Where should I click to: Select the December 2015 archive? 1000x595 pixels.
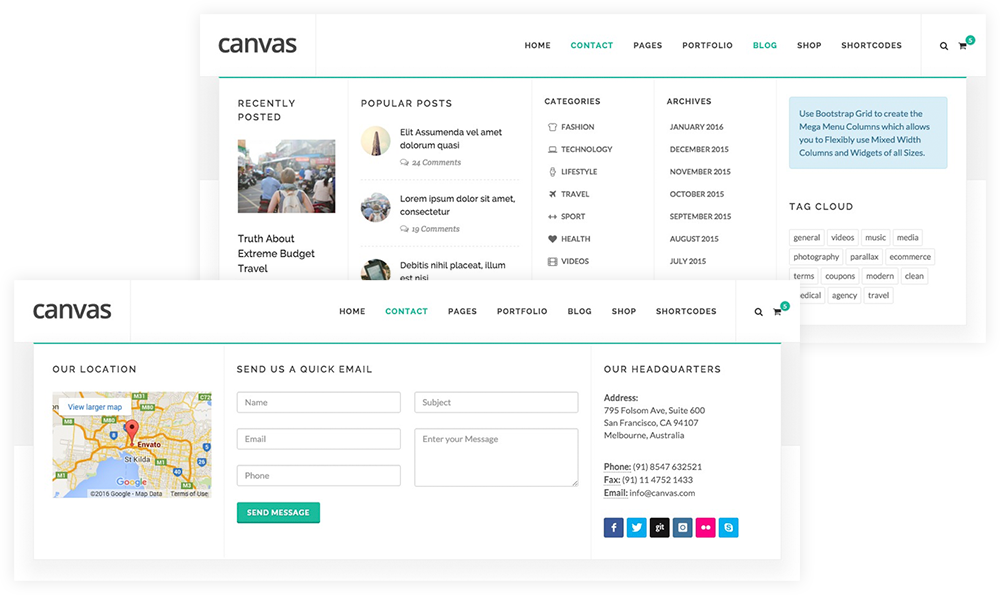699,150
